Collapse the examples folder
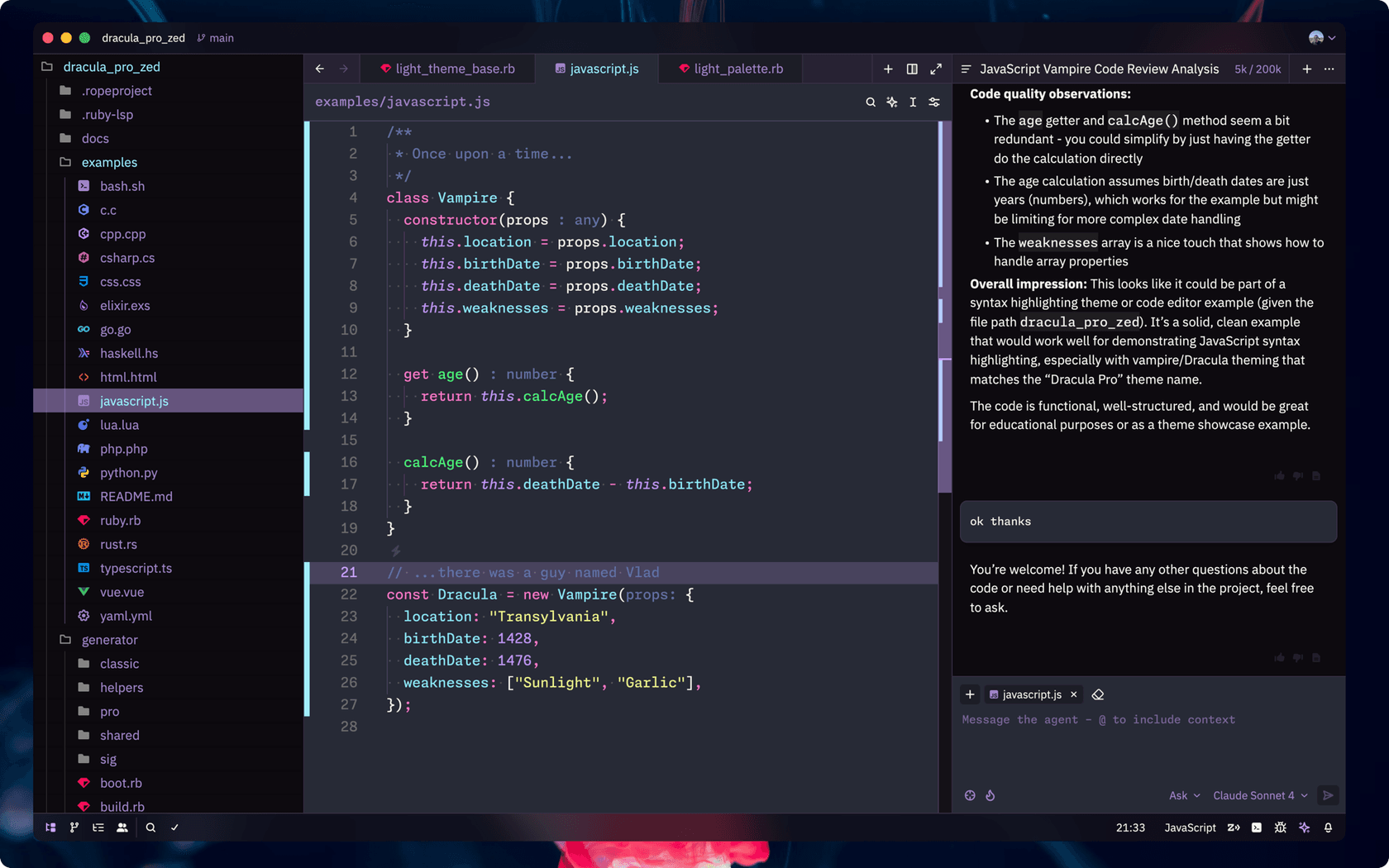Viewport: 1389px width, 868px height. click(x=108, y=162)
